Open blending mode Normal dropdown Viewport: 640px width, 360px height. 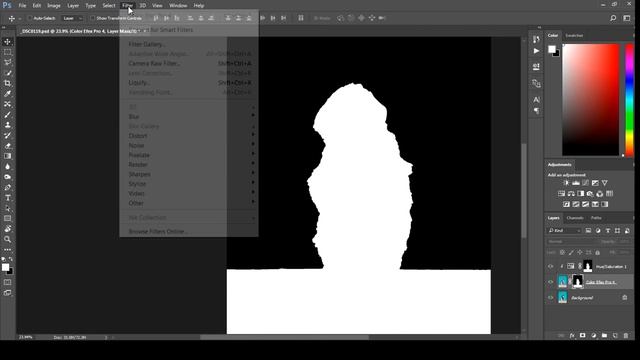coord(572,242)
